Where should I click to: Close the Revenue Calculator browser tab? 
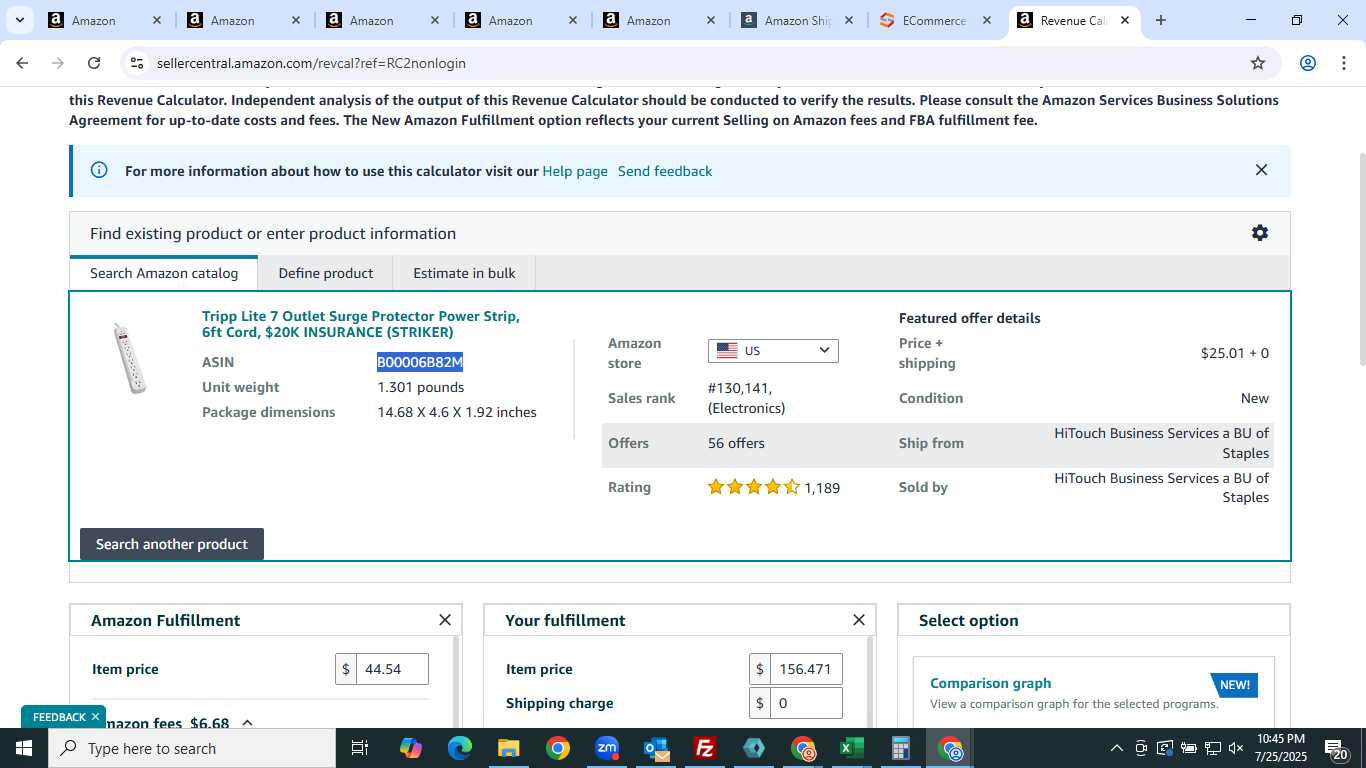click(x=1124, y=20)
